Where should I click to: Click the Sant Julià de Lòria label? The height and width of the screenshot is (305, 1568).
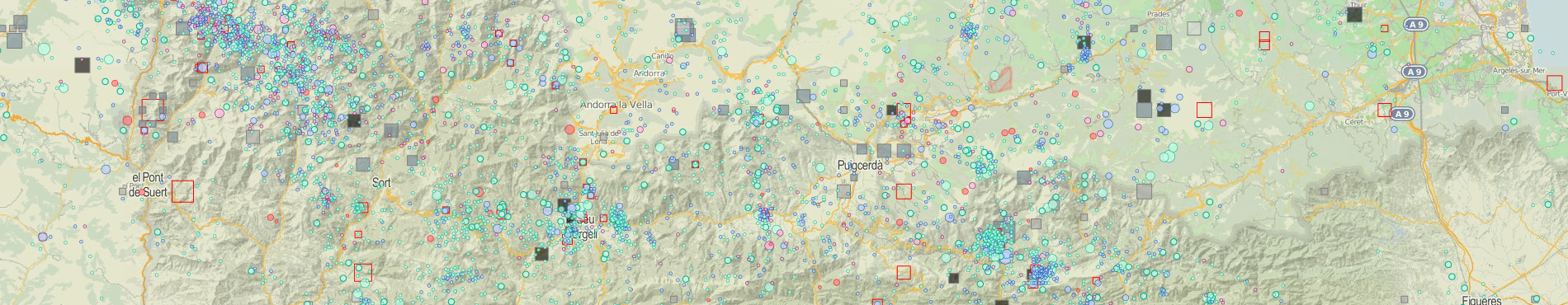599,137
